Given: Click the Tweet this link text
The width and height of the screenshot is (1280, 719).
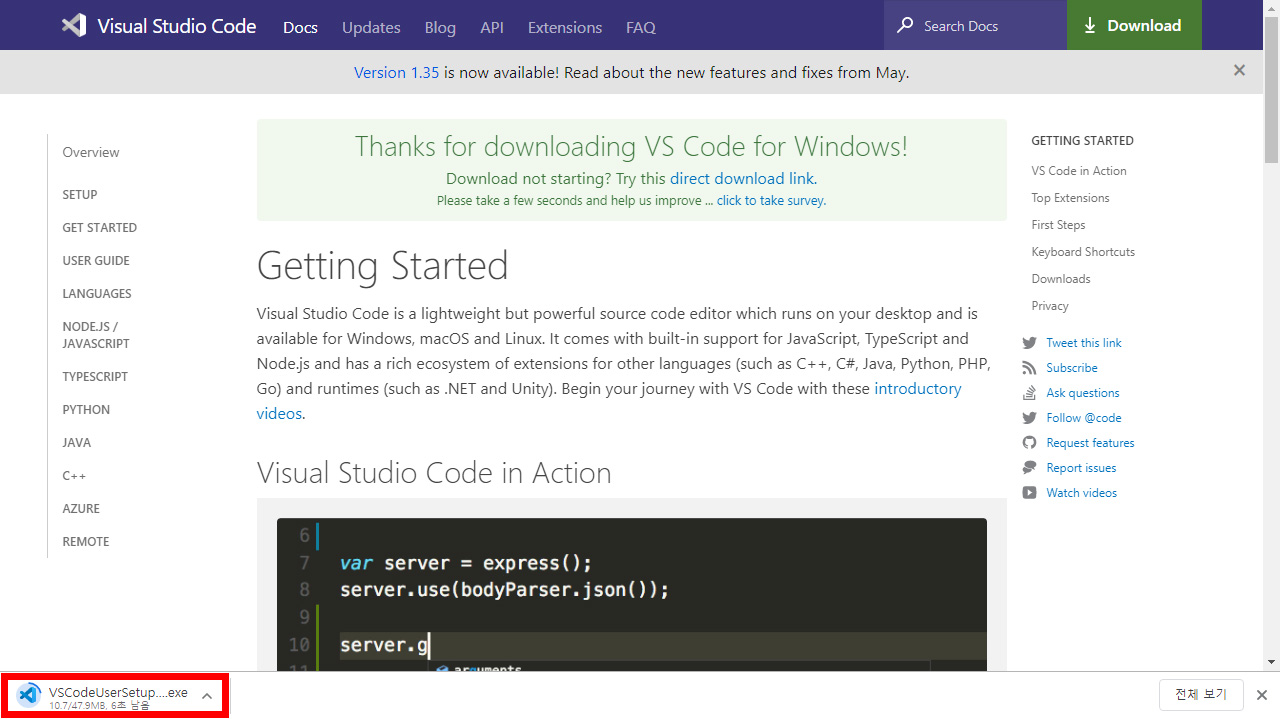Looking at the screenshot, I should (x=1084, y=343).
